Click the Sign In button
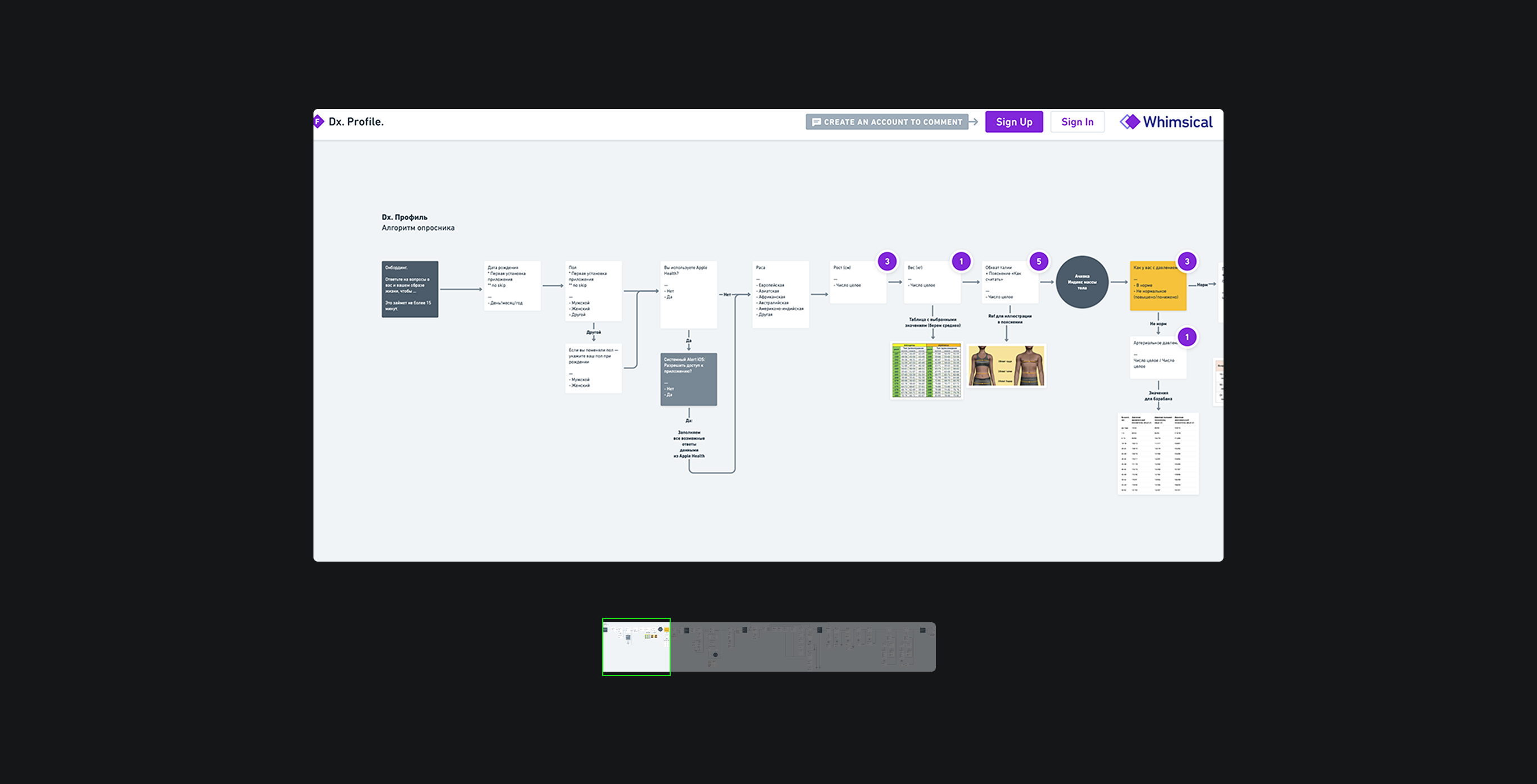The height and width of the screenshot is (784, 1537). [x=1077, y=122]
